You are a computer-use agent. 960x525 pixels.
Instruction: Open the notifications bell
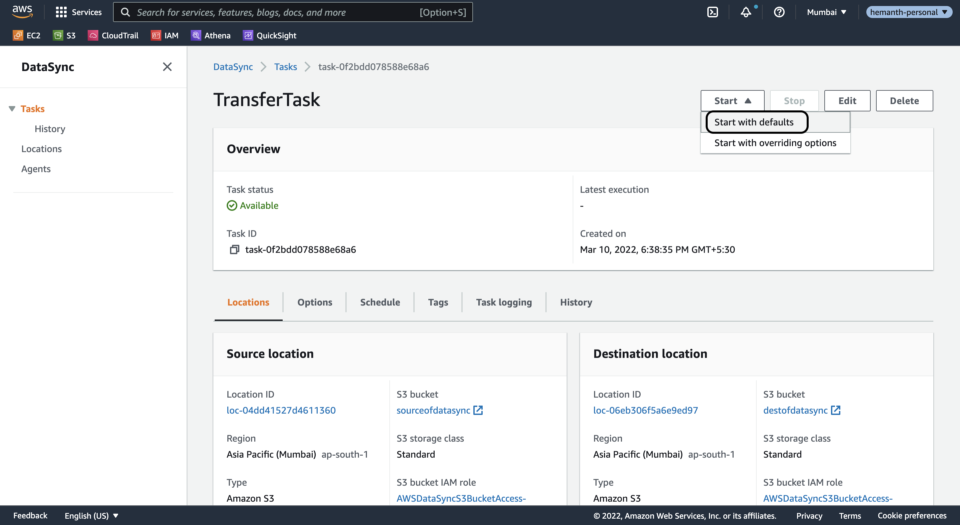click(x=746, y=12)
